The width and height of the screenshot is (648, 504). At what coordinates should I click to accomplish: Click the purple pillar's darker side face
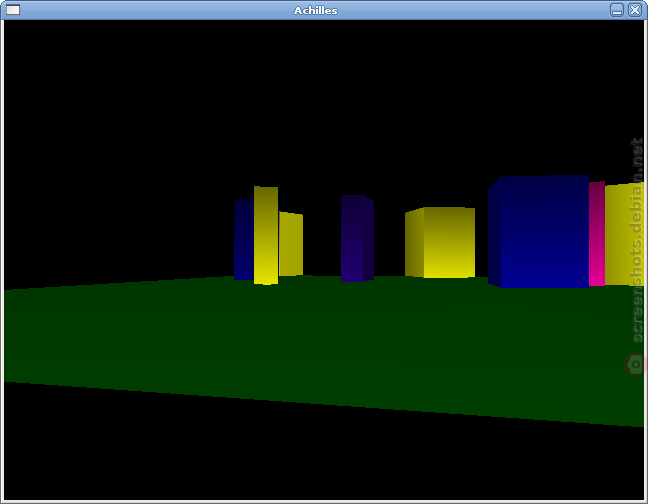pos(369,239)
